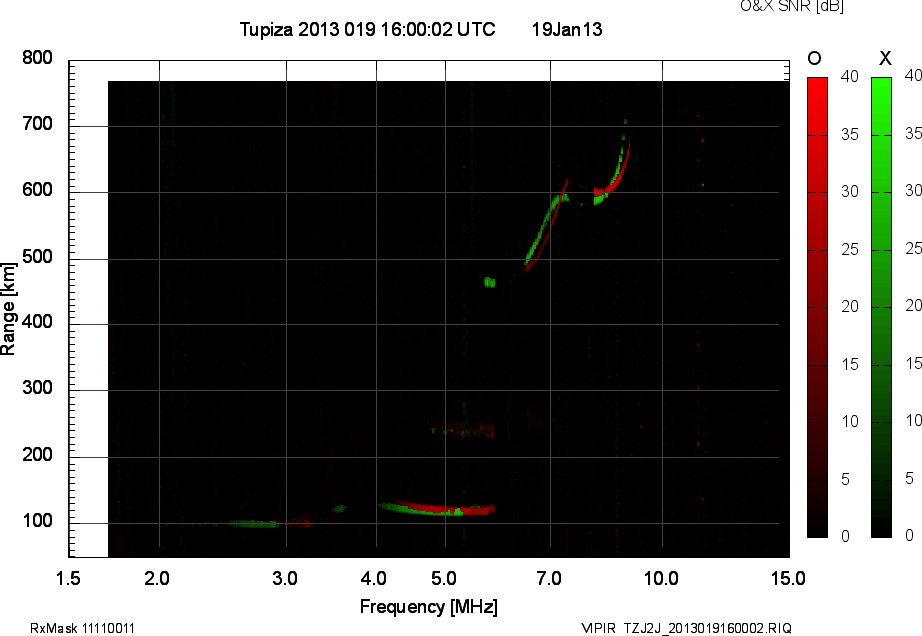Click the 35 label on the O colorbar
Image resolution: width=922 pixels, height=636 pixels.
850,135
